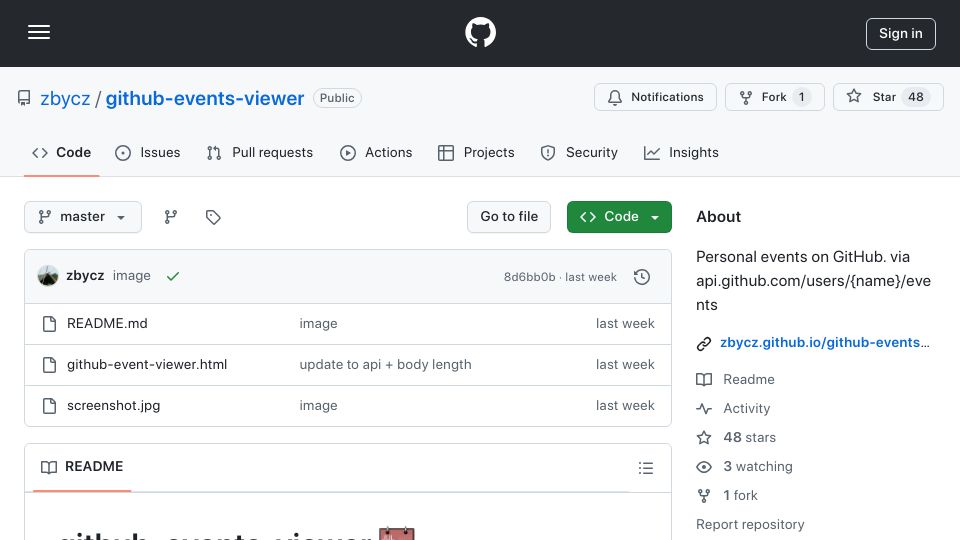Open commit history clock icon
This screenshot has width=960, height=540.
pyautogui.click(x=642, y=277)
